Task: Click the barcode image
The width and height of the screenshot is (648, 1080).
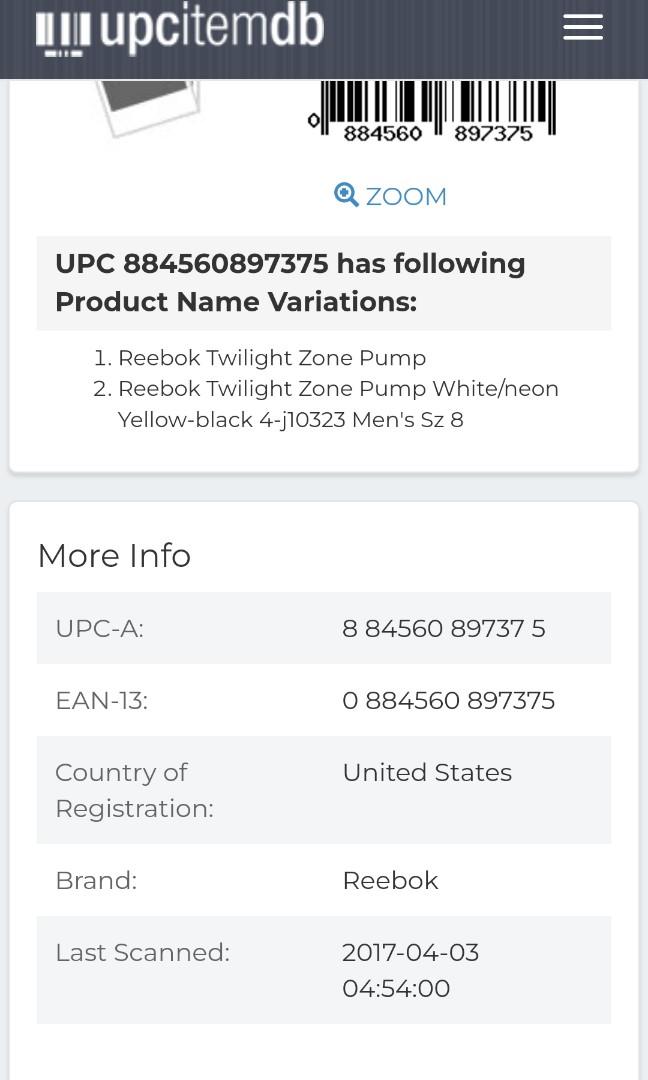Action: (432, 111)
